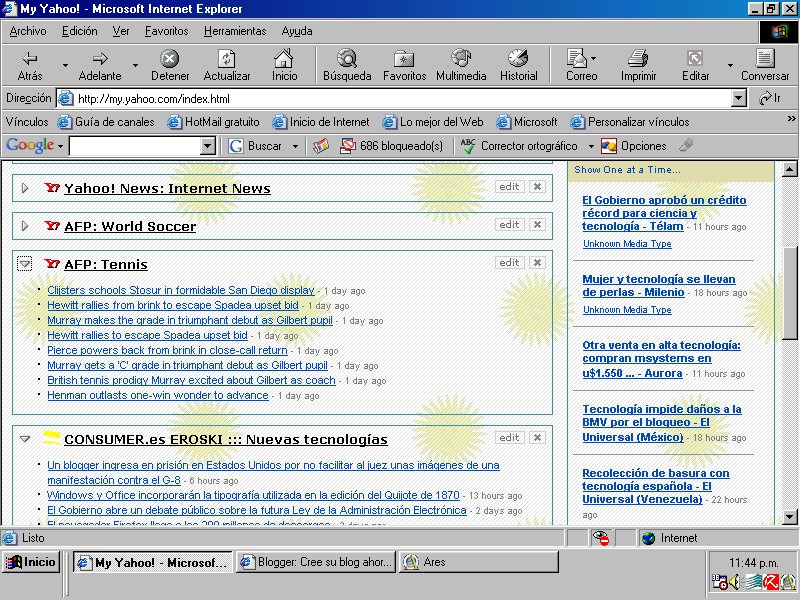Image resolution: width=800 pixels, height=600 pixels.
Task: Open the Correo dropdown arrow
Action: 594,58
